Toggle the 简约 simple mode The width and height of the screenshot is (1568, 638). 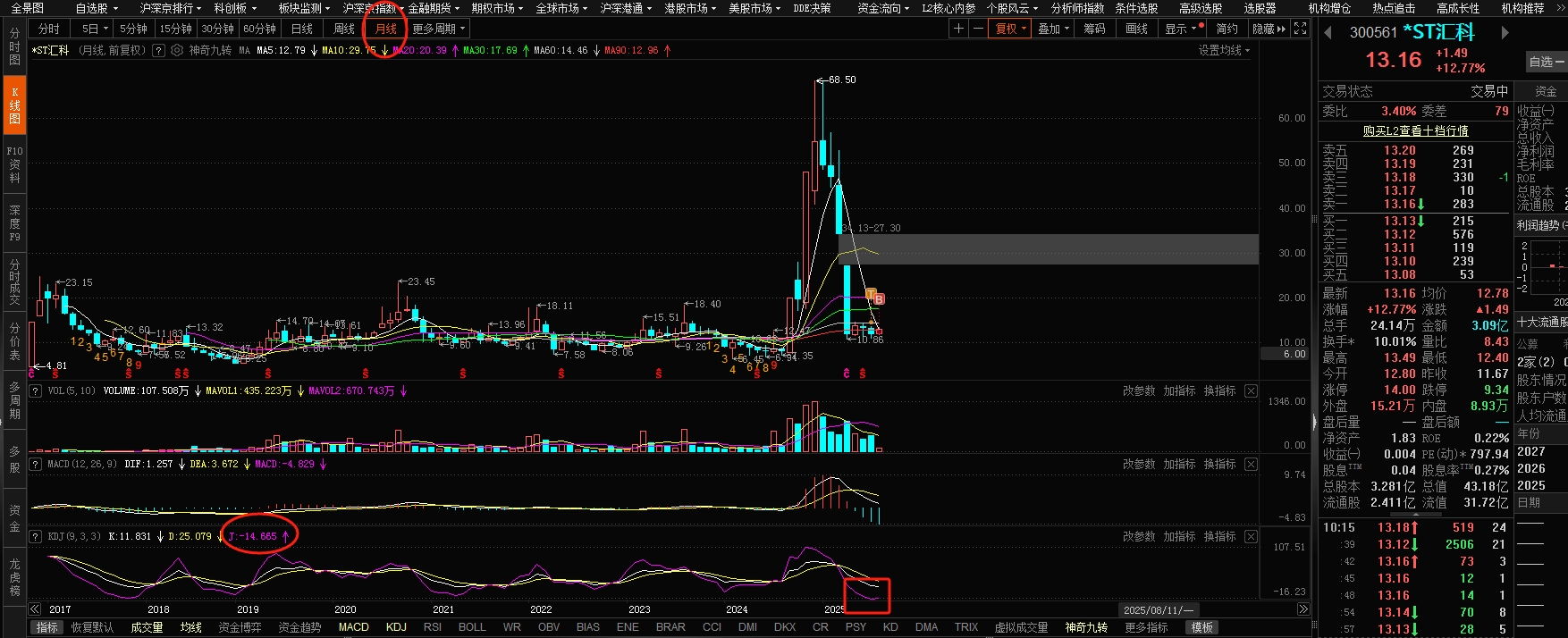pos(1227,29)
